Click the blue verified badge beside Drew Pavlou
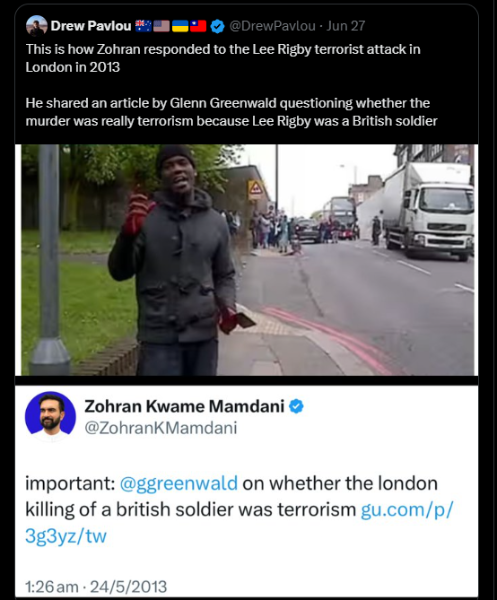Image resolution: width=497 pixels, height=600 pixels. [x=217, y=26]
